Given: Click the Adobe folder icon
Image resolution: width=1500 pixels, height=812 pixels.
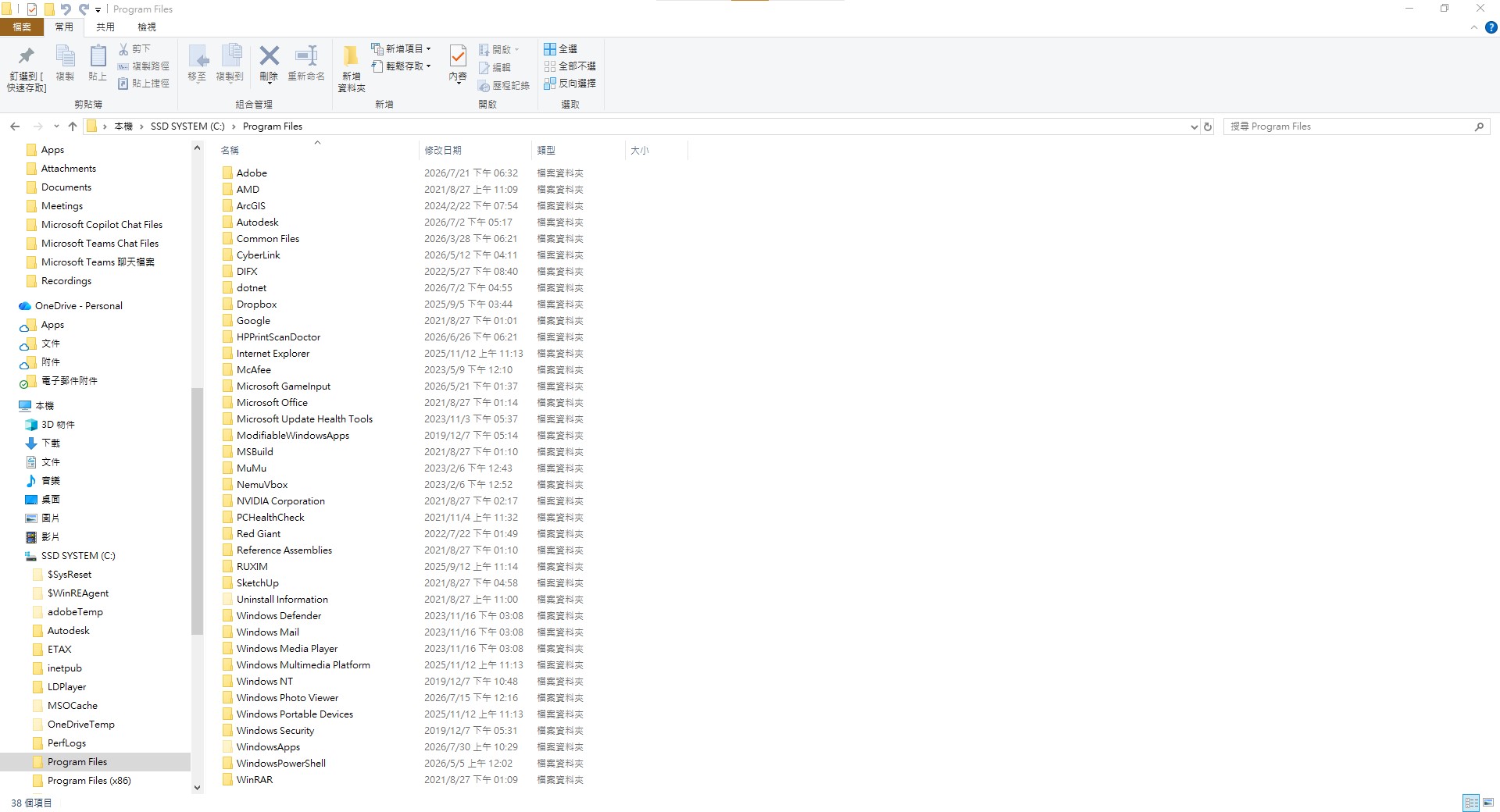Looking at the screenshot, I should click(227, 173).
